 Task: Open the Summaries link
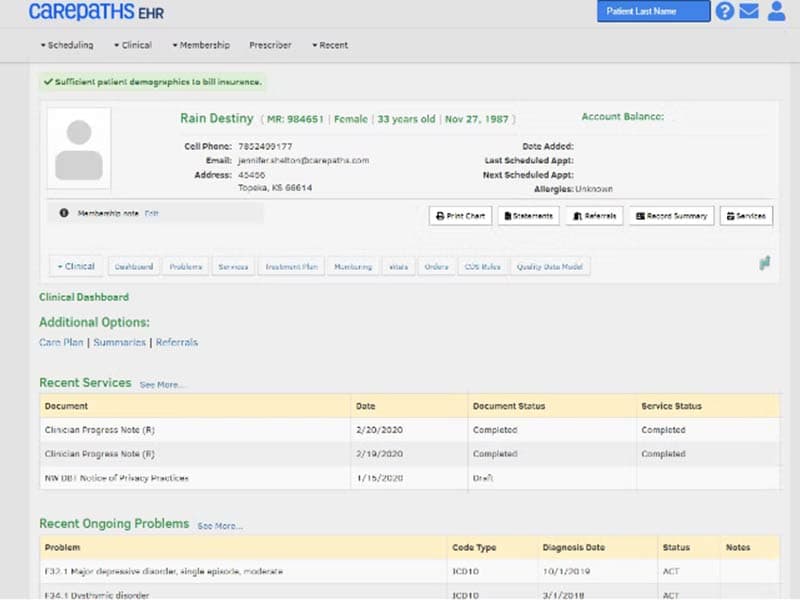click(x=119, y=342)
